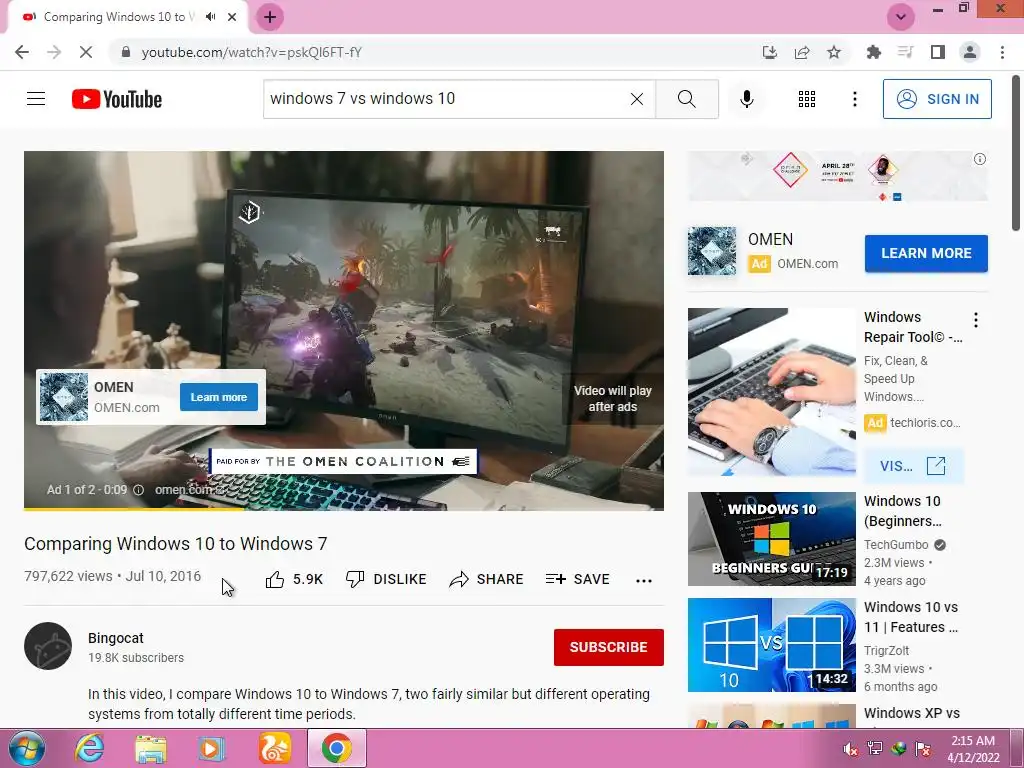The image size is (1024, 768).
Task: Click VIS... button with external link icon
Action: coord(913,466)
